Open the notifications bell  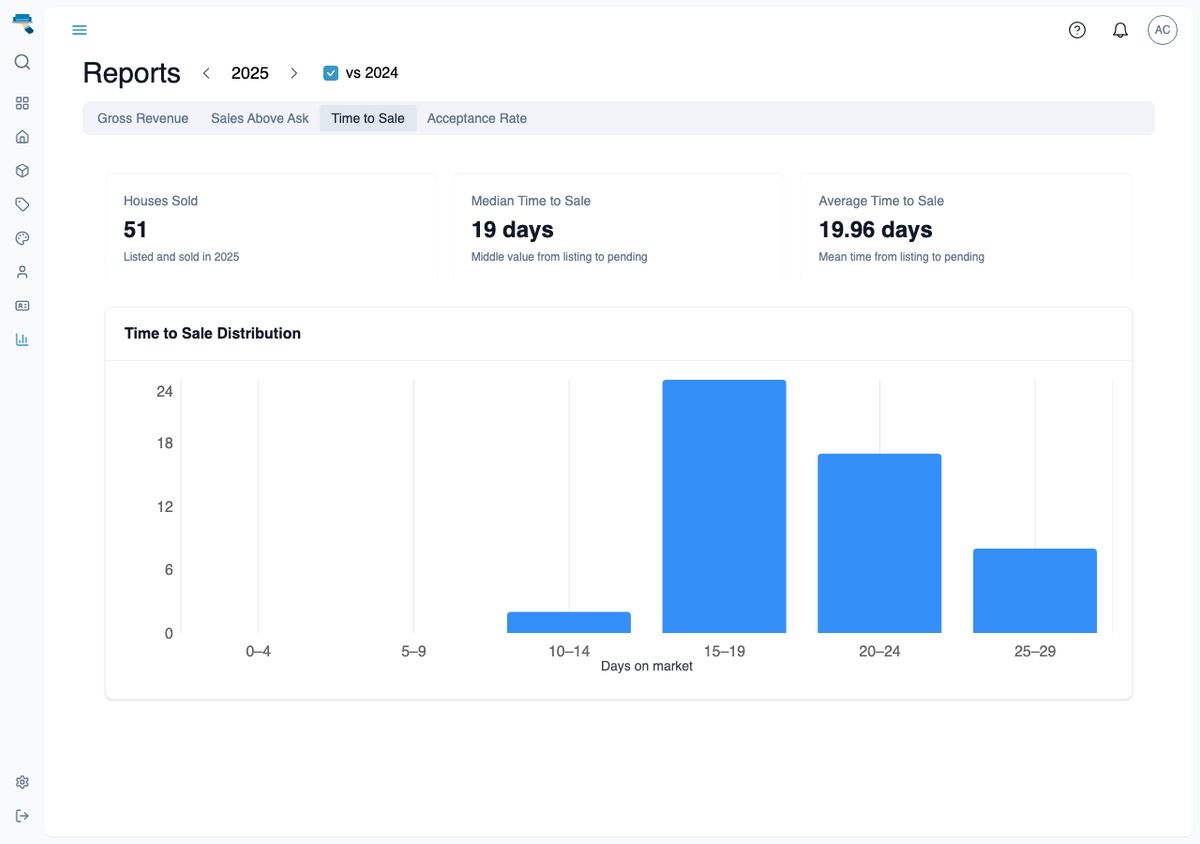[1120, 30]
